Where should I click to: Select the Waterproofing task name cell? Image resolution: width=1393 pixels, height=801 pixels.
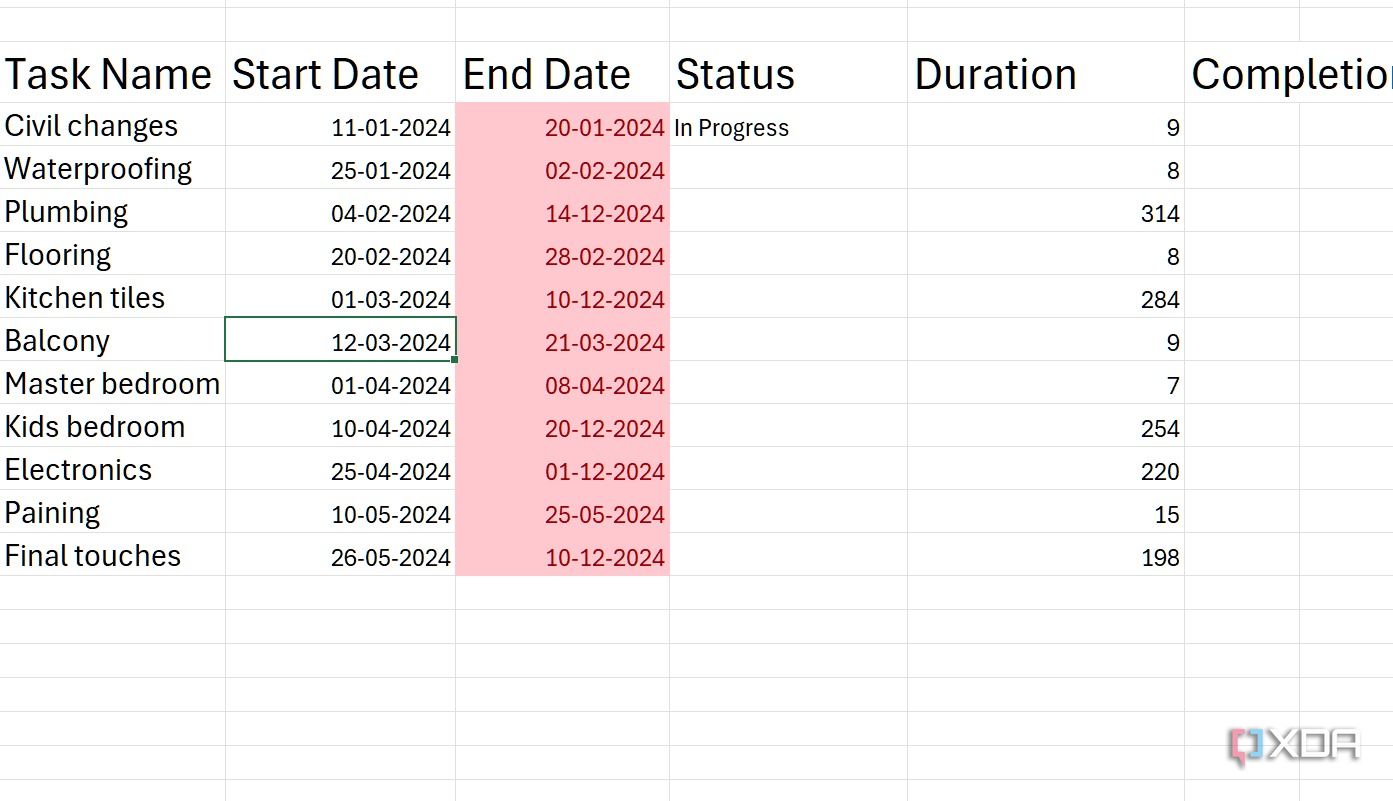pos(98,169)
